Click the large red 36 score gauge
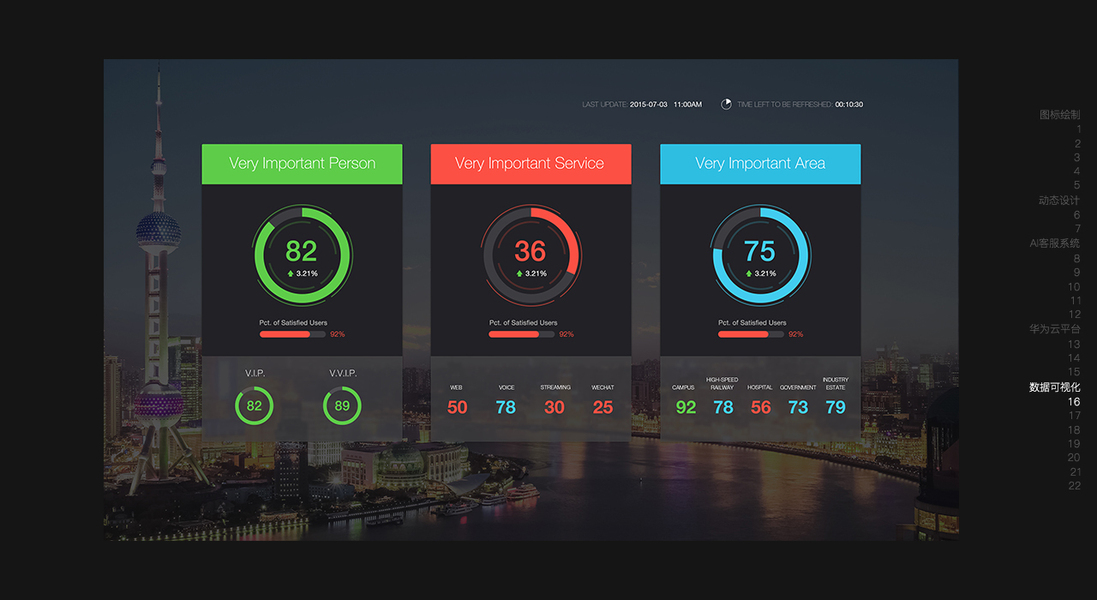Viewport: 1097px width, 600px height. [x=531, y=255]
